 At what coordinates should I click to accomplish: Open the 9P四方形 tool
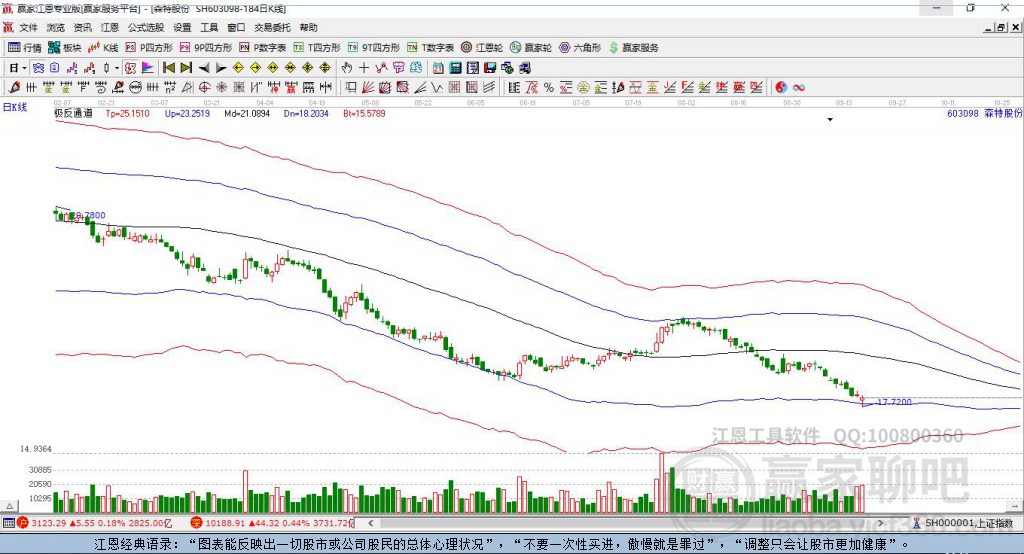click(206, 48)
